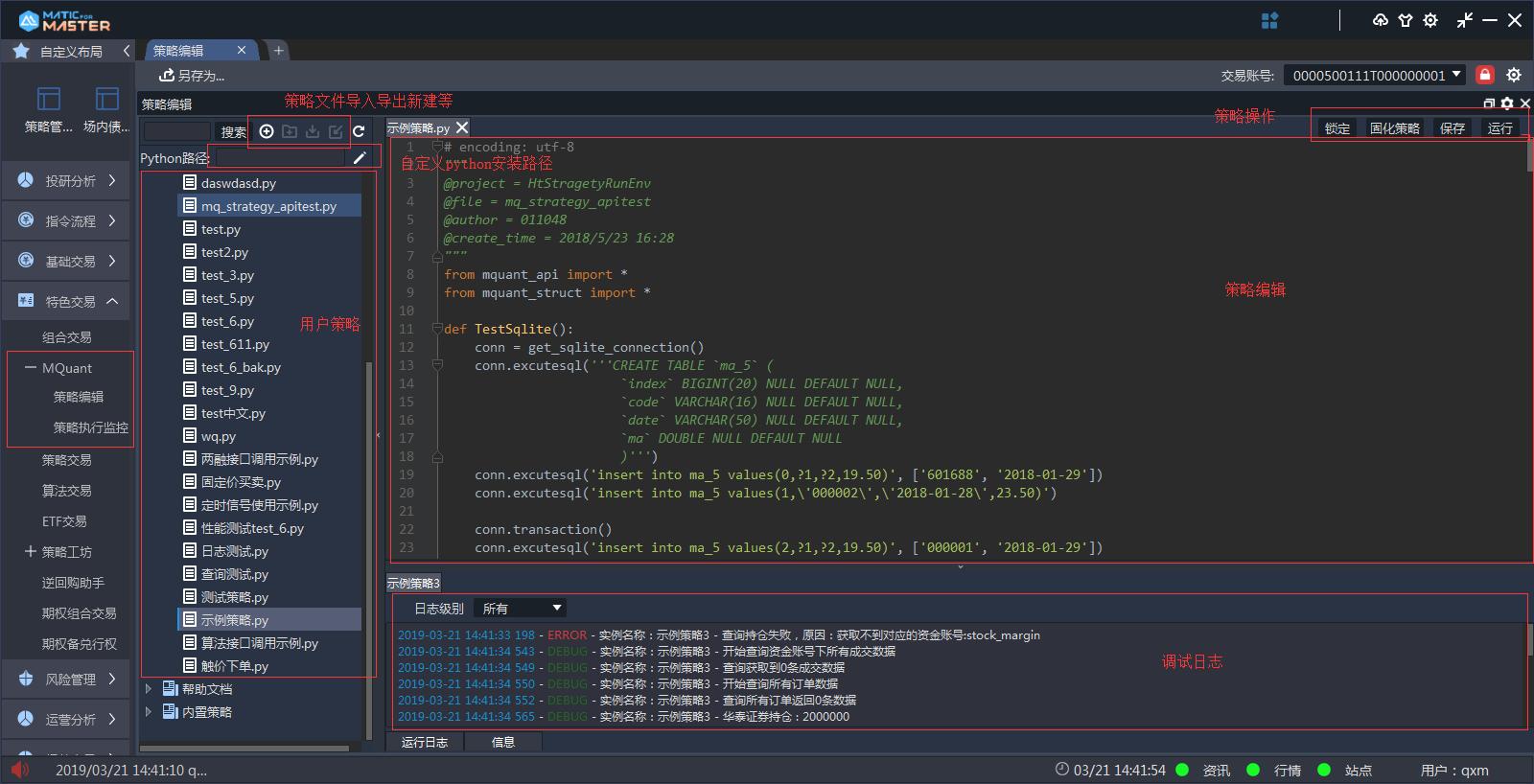The image size is (1534, 784).
Task: Click the 锁定 button
Action: pos(1337,128)
